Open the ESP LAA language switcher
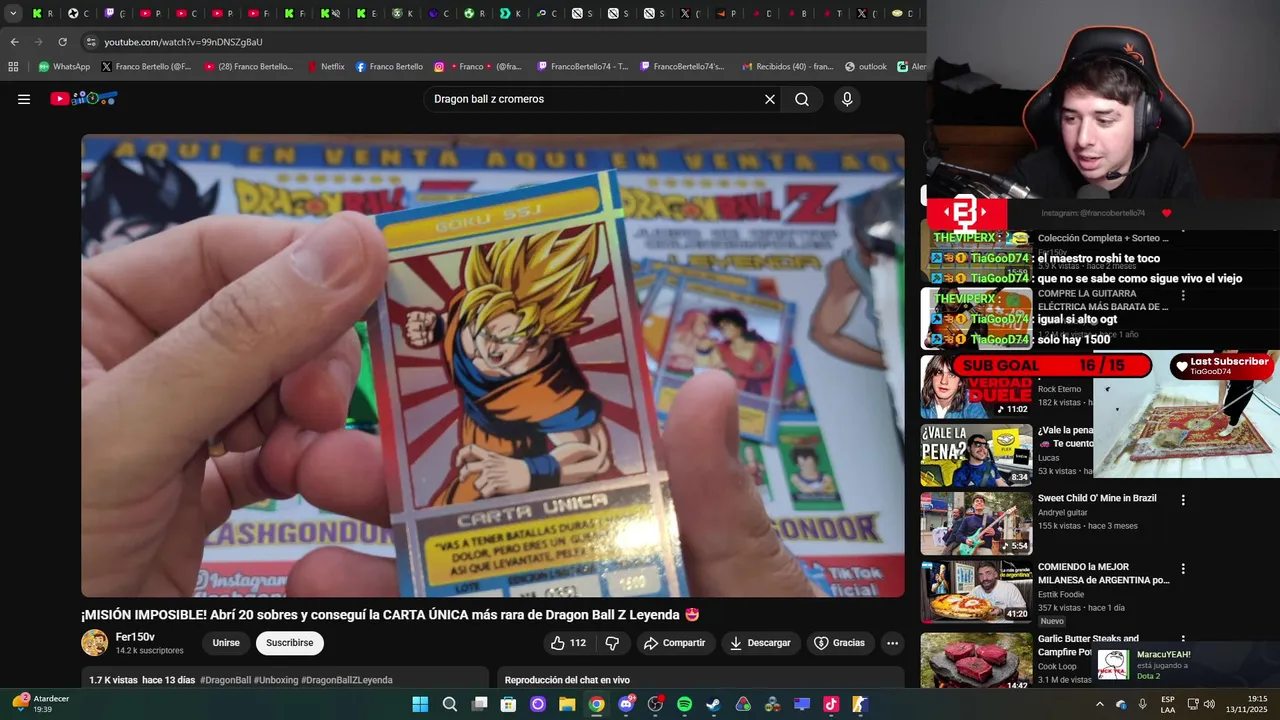Viewport: 1280px width, 720px height. pyautogui.click(x=1168, y=704)
